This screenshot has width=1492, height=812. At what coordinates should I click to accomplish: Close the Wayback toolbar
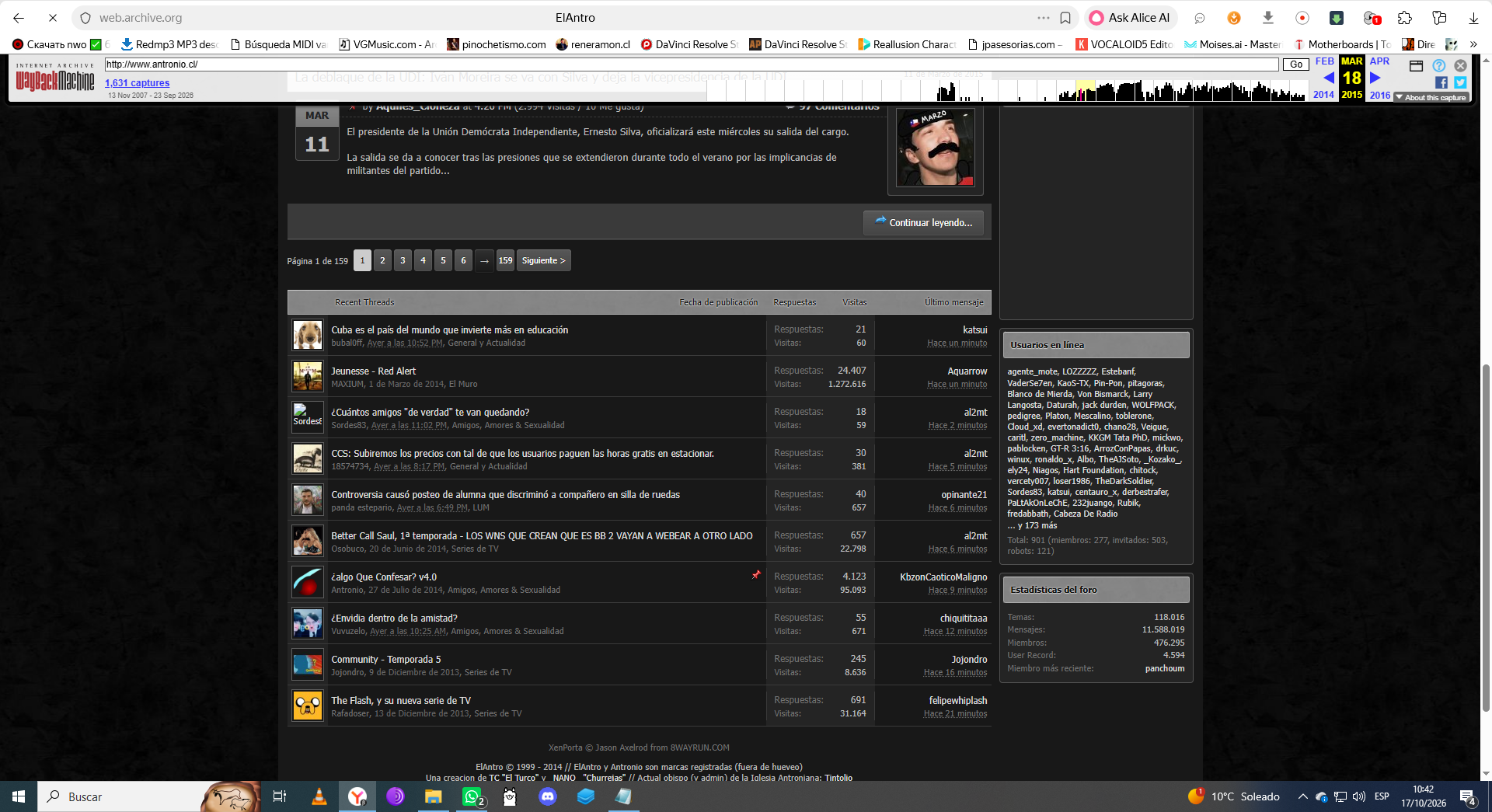click(x=1461, y=66)
